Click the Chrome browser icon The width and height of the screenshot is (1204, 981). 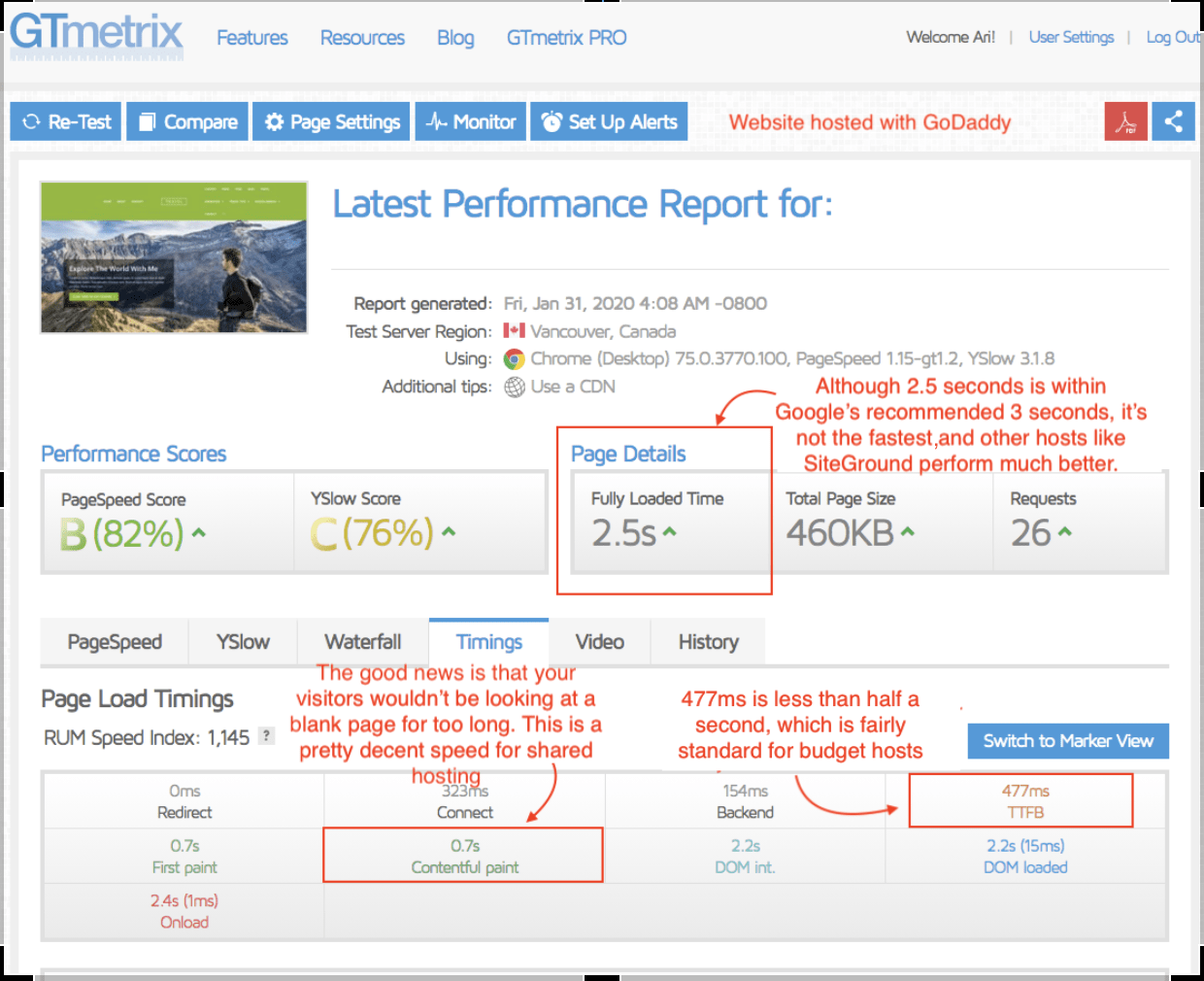tap(514, 359)
